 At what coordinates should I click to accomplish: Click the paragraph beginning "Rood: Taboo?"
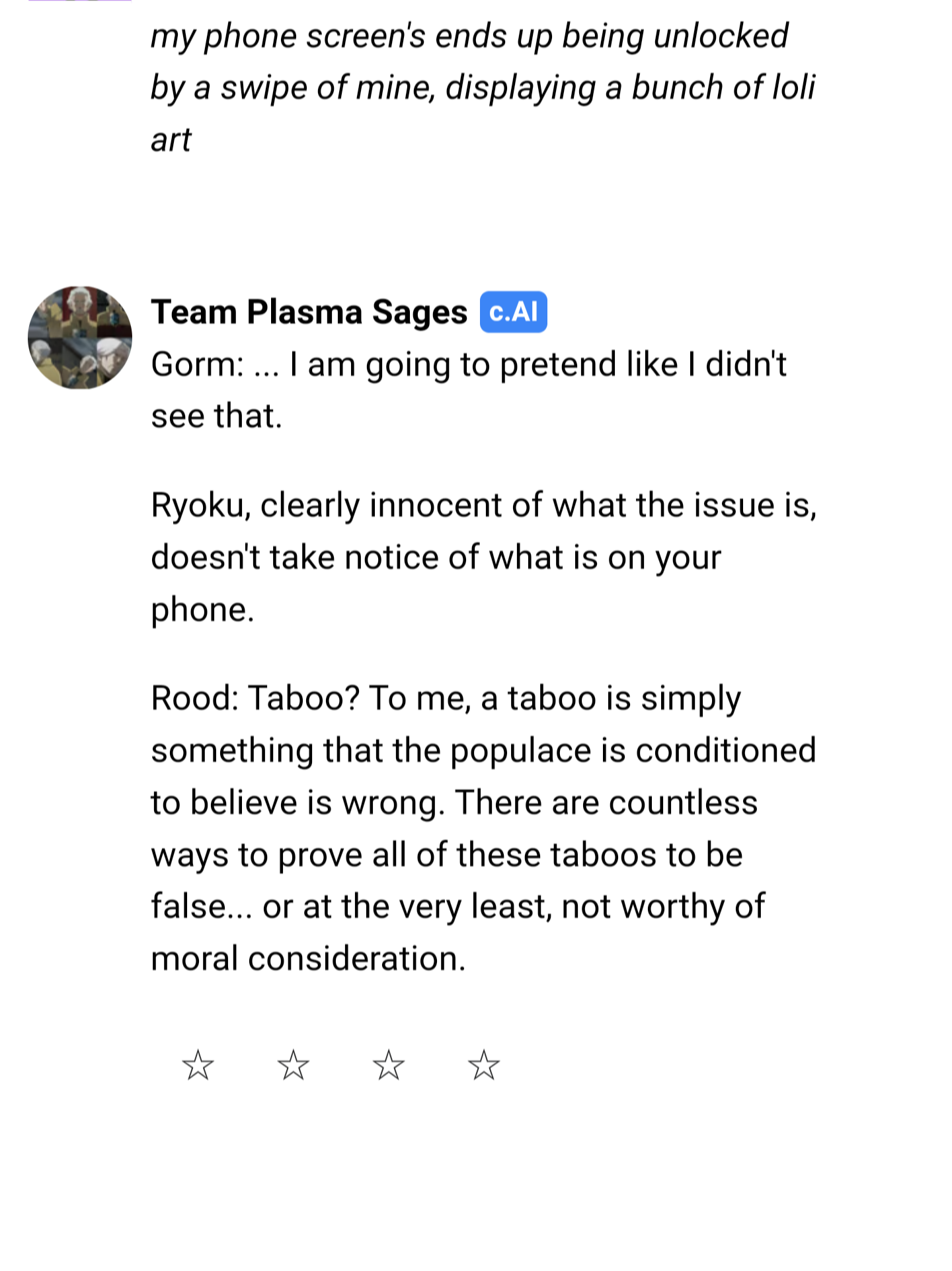click(483, 828)
